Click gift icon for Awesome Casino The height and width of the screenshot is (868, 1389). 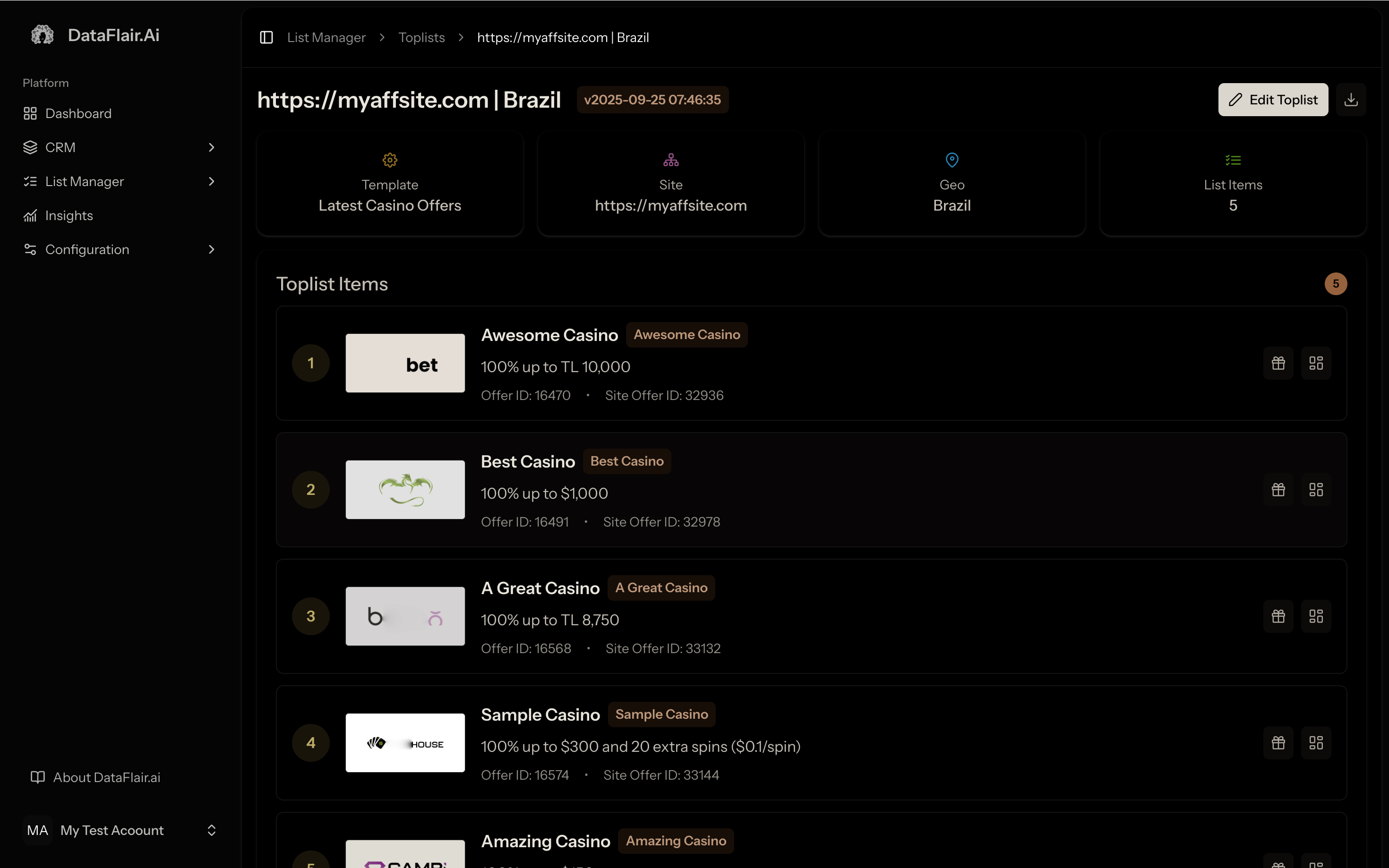click(1278, 363)
